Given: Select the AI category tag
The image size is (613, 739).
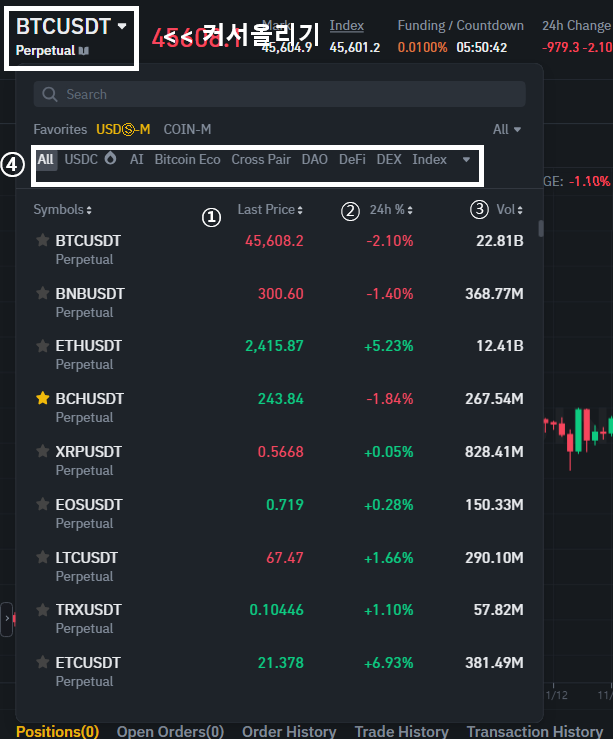Looking at the screenshot, I should (x=137, y=159).
